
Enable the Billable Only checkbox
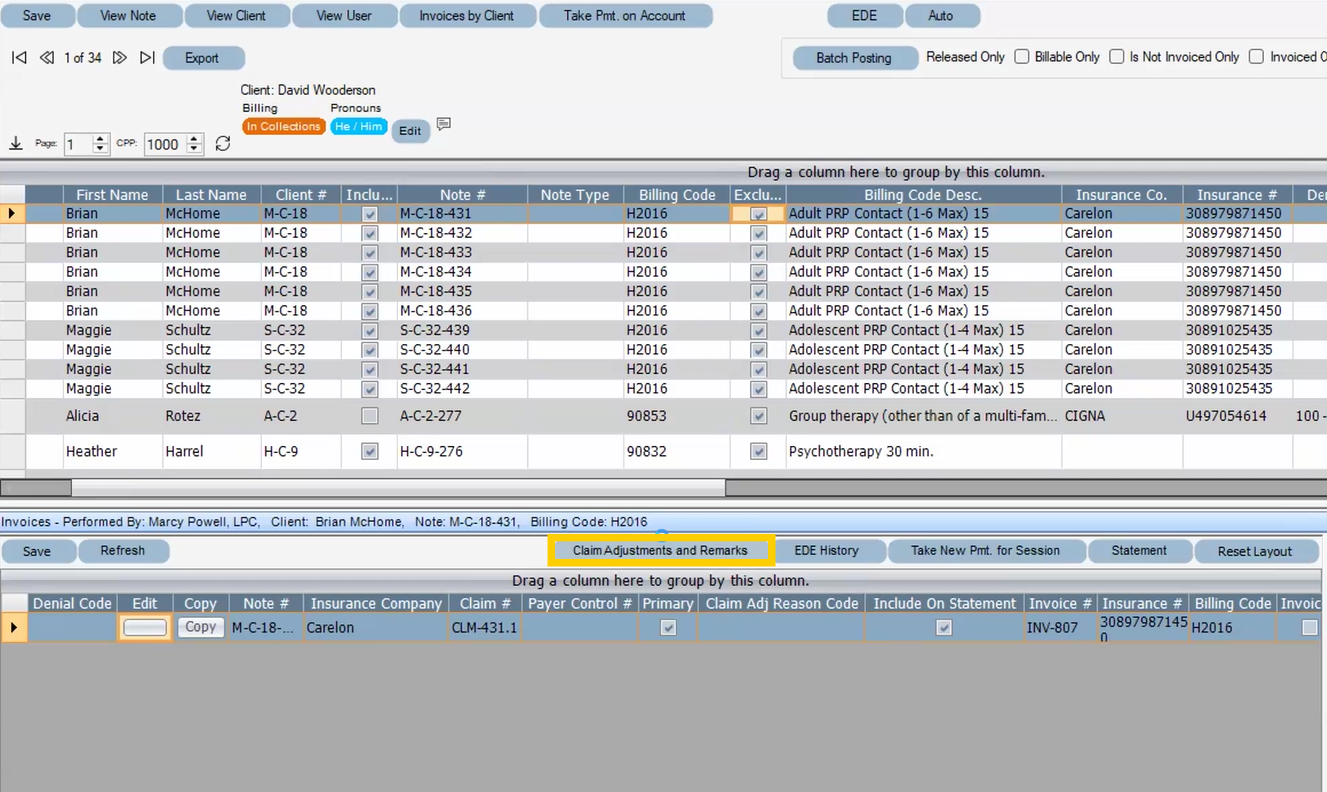click(x=1021, y=56)
